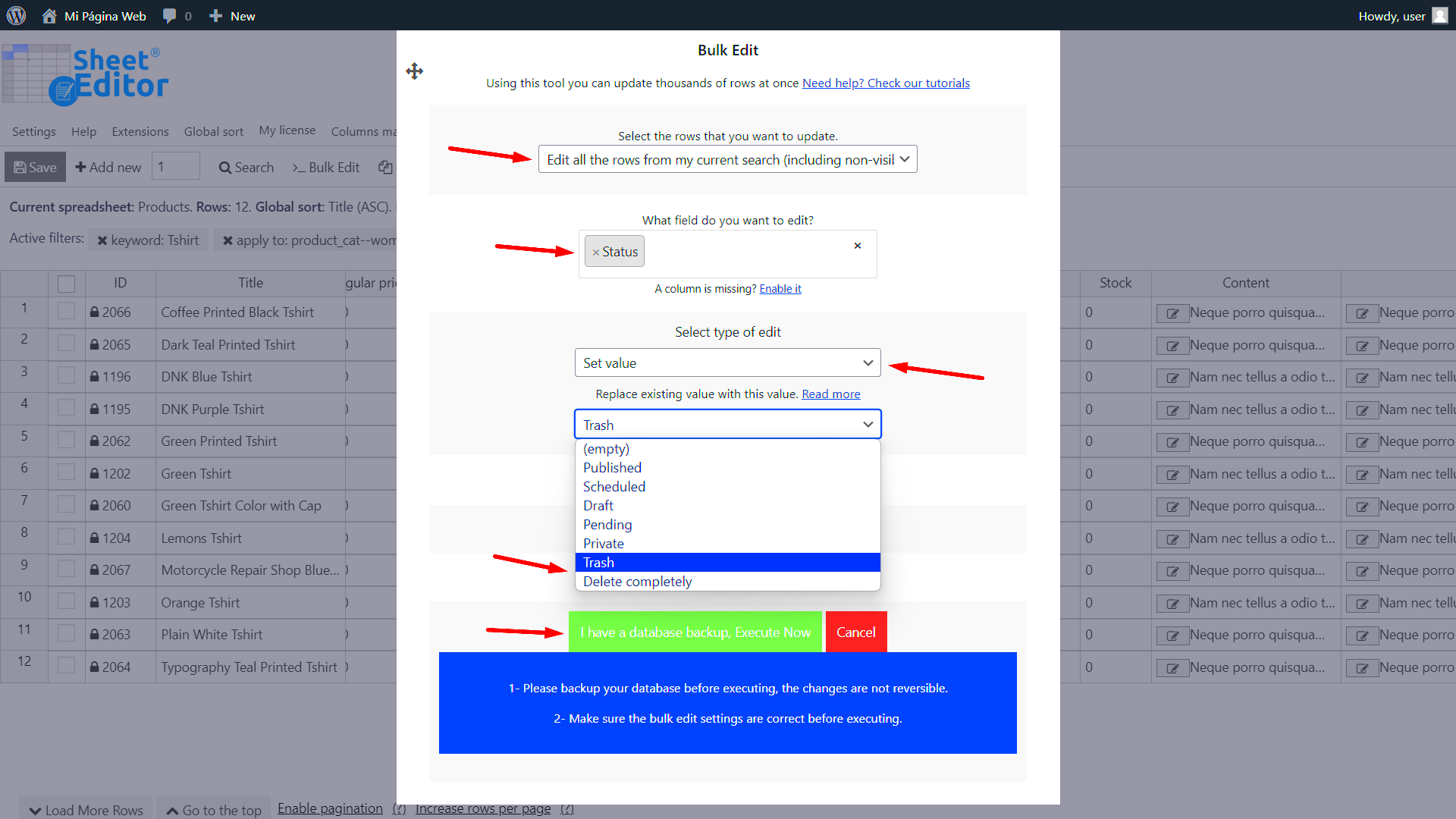The height and width of the screenshot is (819, 1456).
Task: Check the row 1 checkbox
Action: coord(65,312)
